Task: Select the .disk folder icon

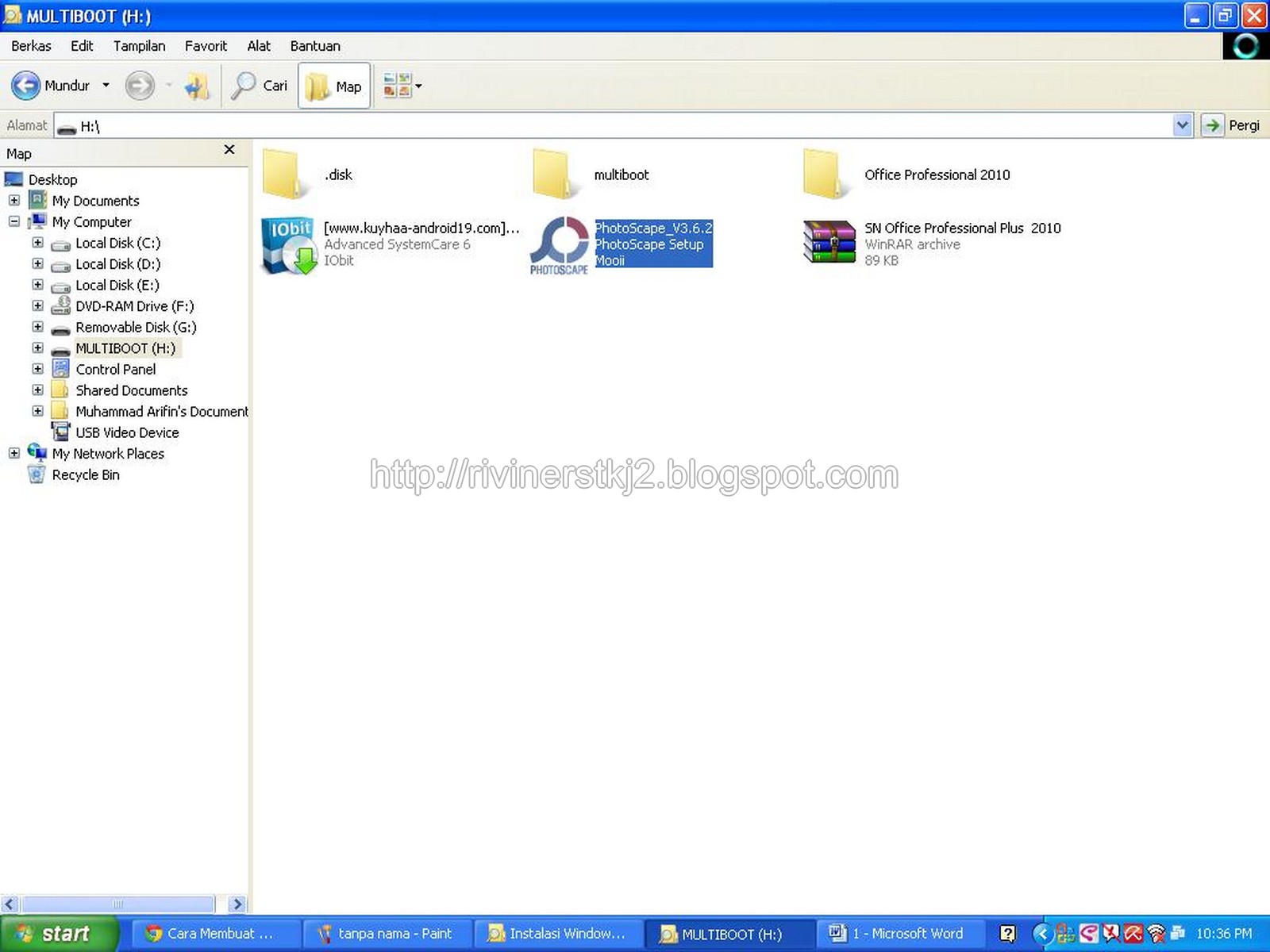Action: click(286, 173)
